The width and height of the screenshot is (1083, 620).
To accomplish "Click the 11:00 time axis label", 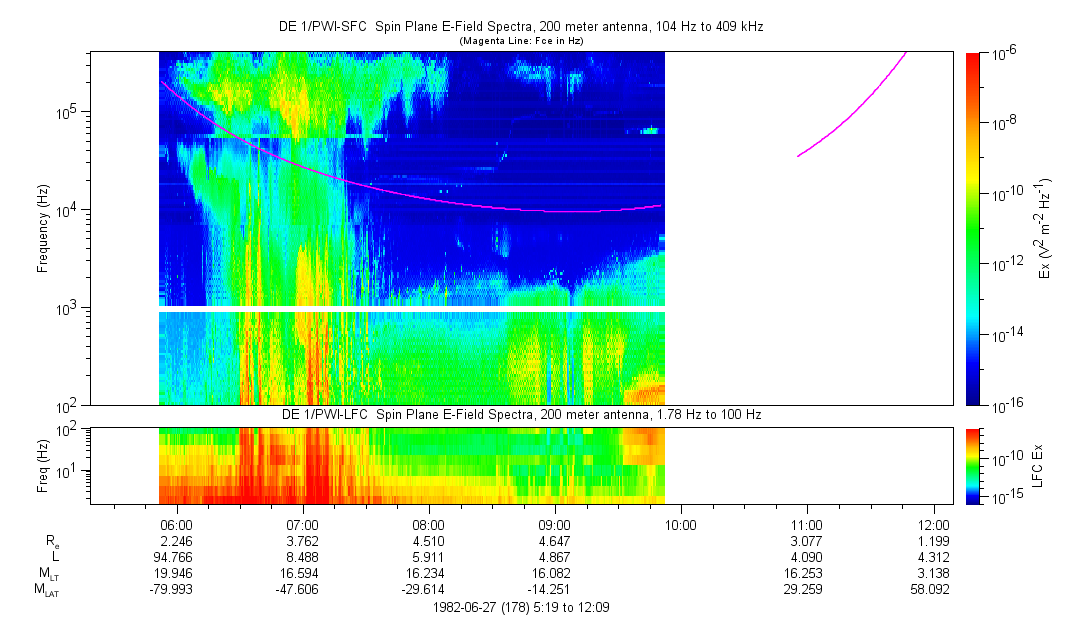I will [x=807, y=523].
